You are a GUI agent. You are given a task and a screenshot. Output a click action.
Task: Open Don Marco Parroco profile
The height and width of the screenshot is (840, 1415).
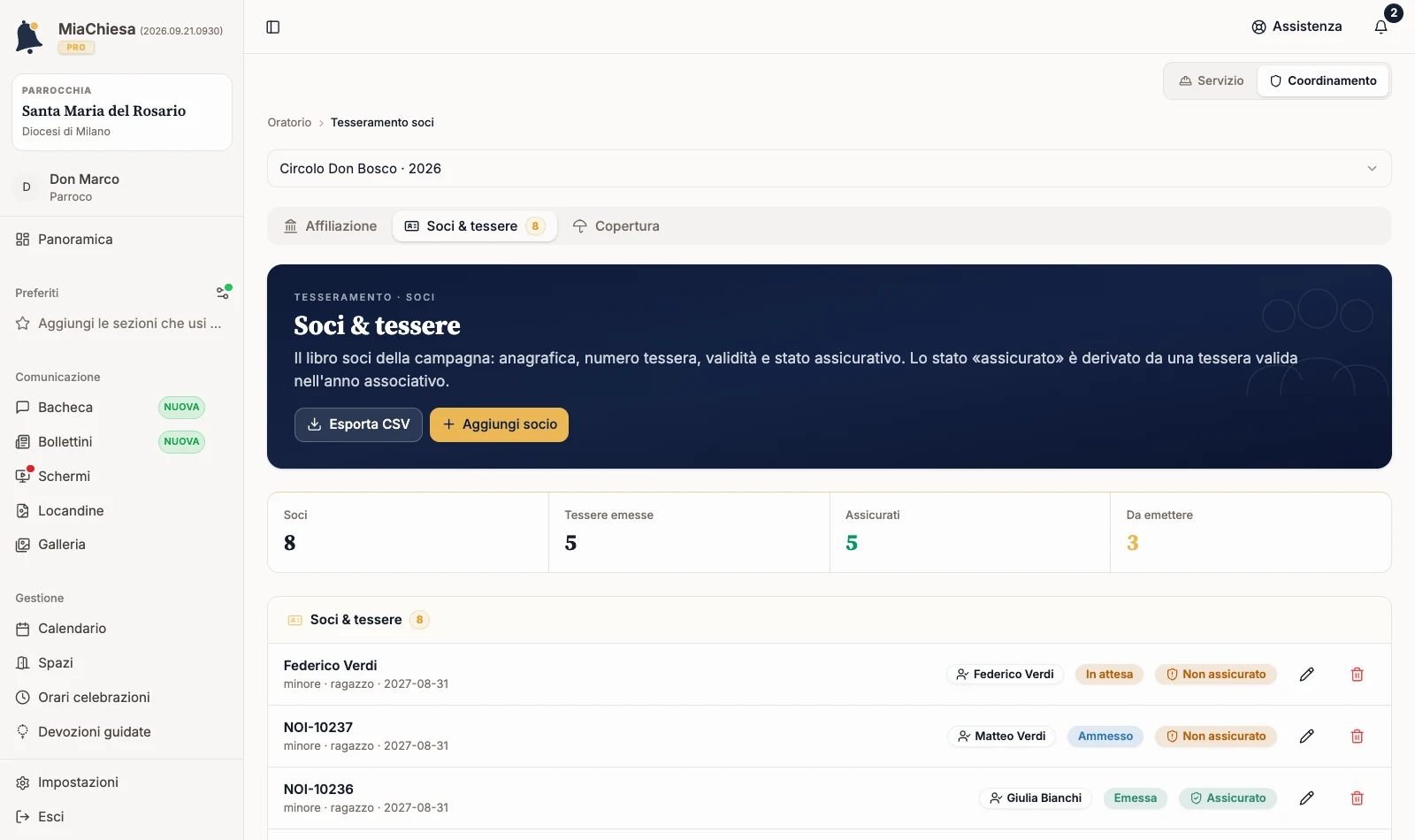tap(122, 187)
